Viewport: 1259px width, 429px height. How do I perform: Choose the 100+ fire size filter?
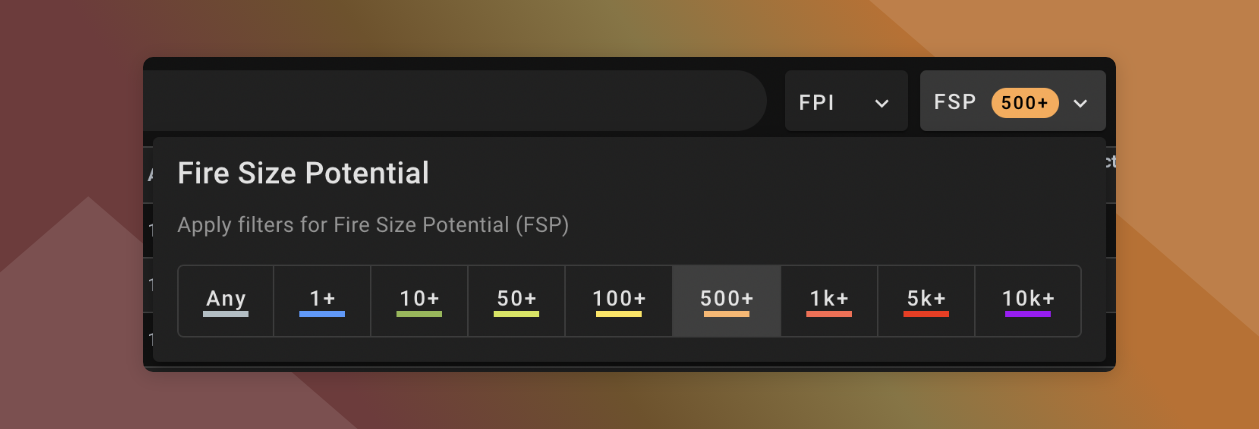[619, 300]
